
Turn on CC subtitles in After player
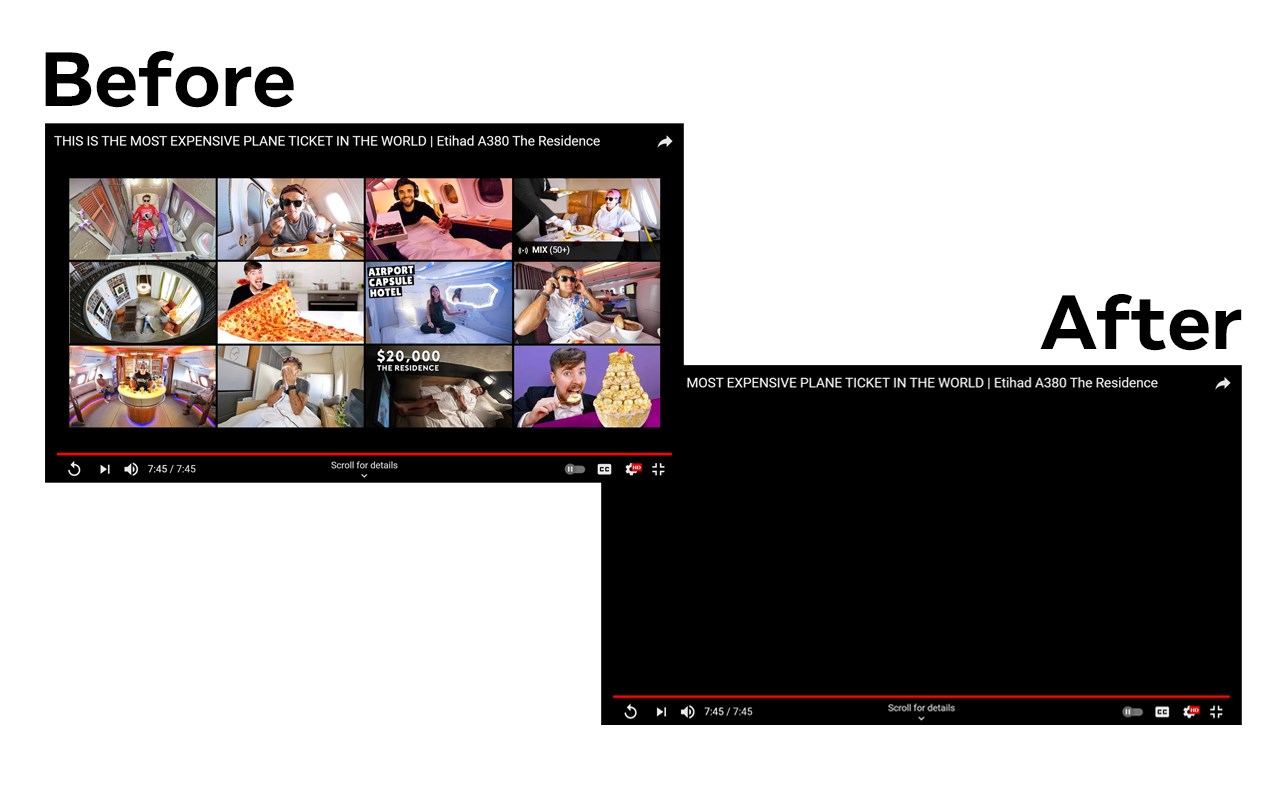tap(1162, 712)
